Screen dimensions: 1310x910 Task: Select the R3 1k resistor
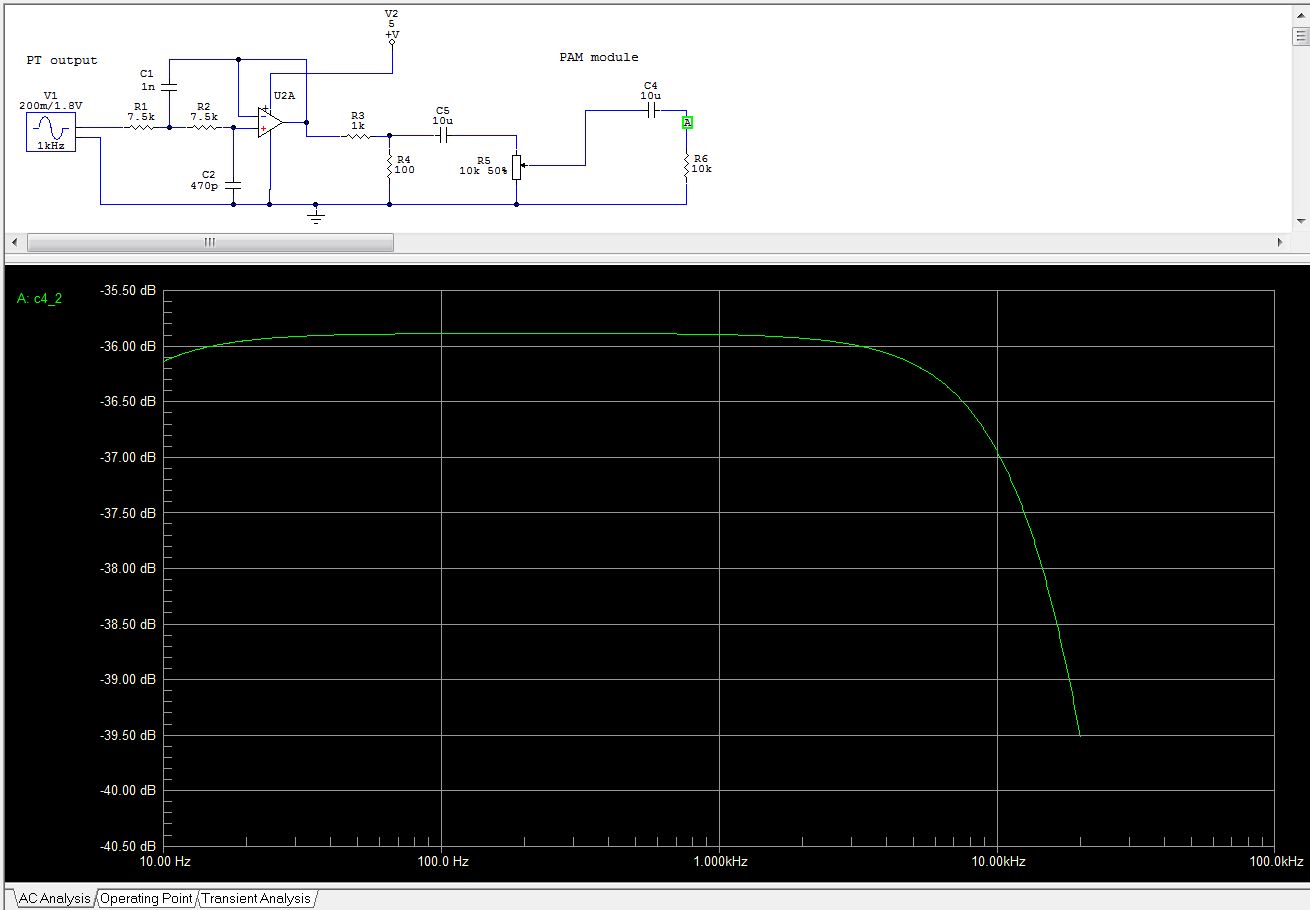pyautogui.click(x=358, y=135)
